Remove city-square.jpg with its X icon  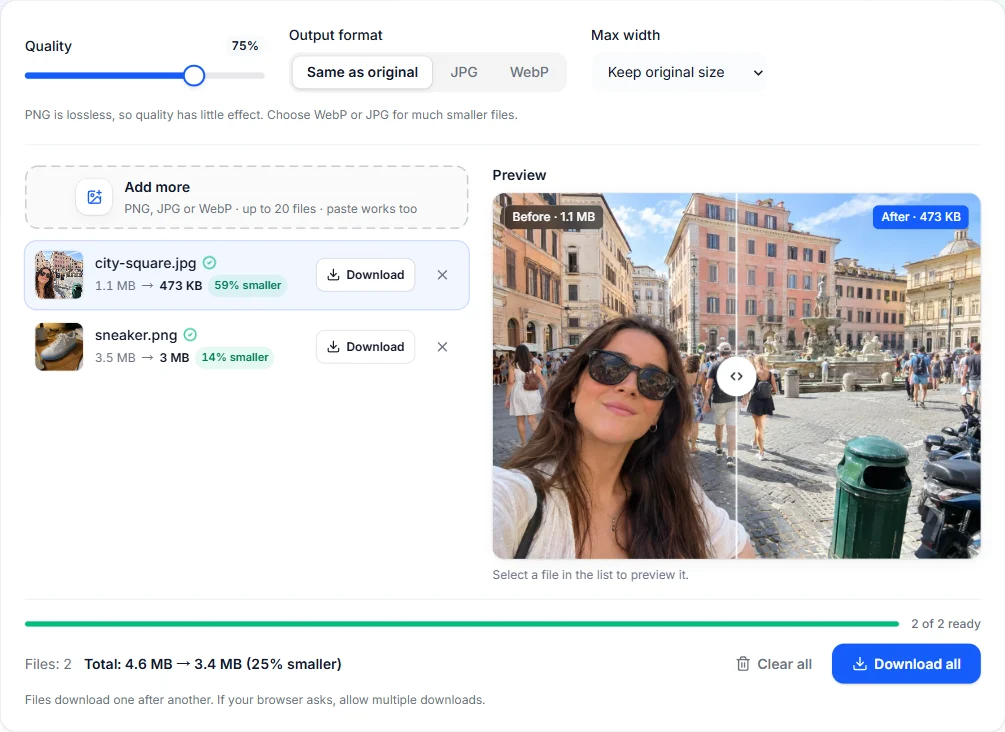(x=442, y=275)
